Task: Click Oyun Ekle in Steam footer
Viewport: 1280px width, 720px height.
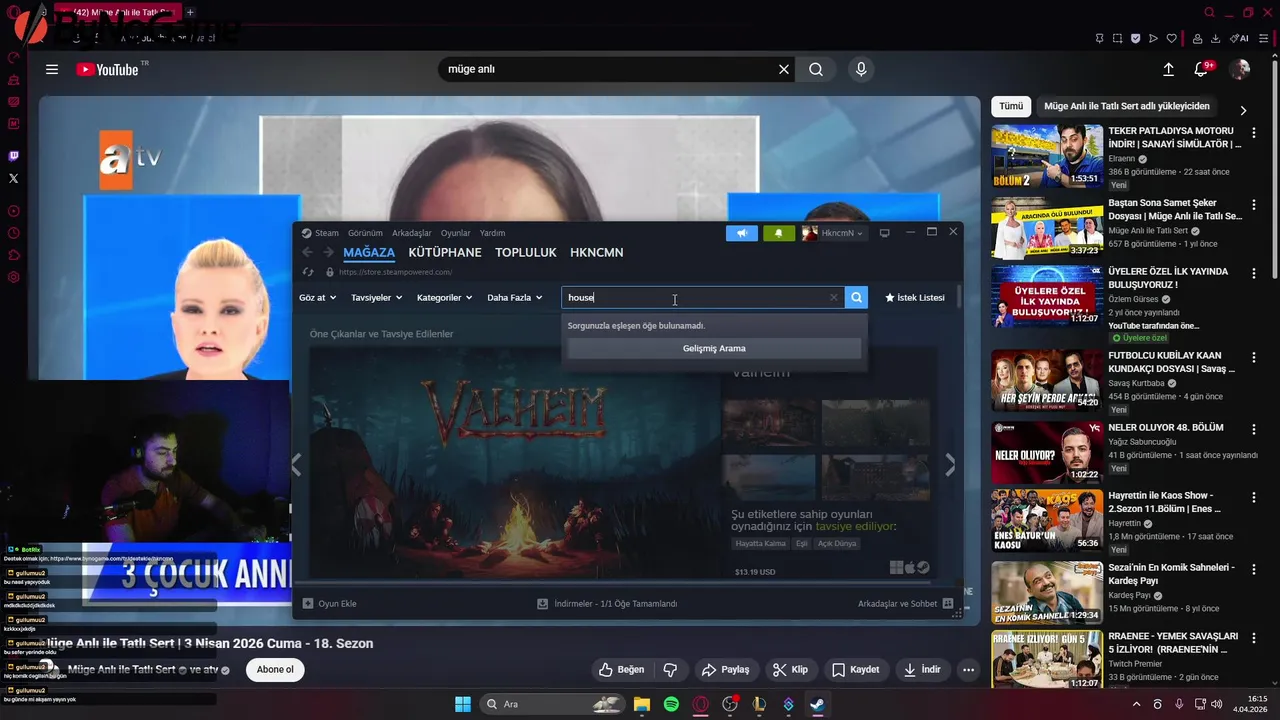Action: pyautogui.click(x=330, y=604)
